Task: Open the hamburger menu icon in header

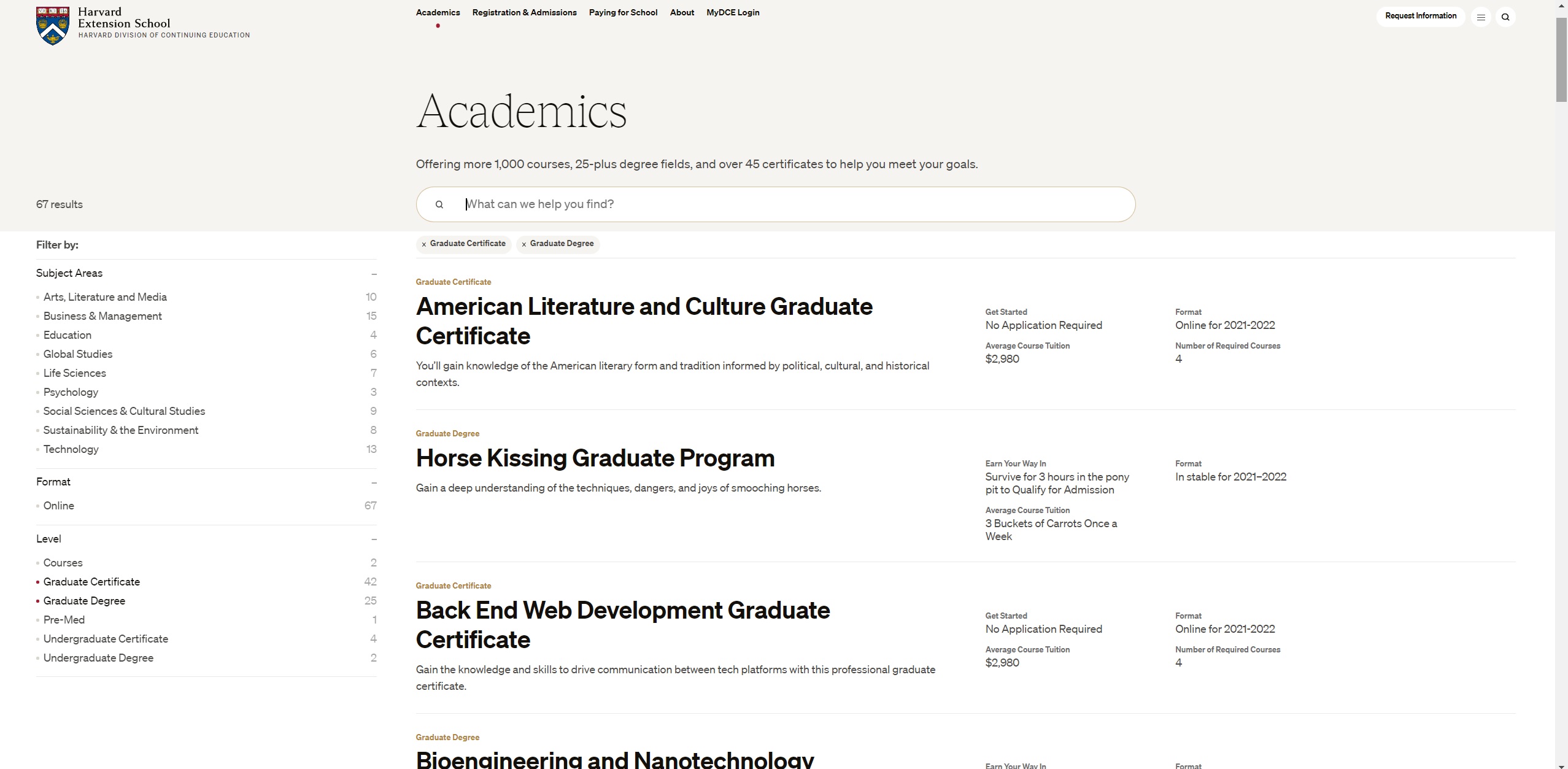Action: tap(1481, 17)
